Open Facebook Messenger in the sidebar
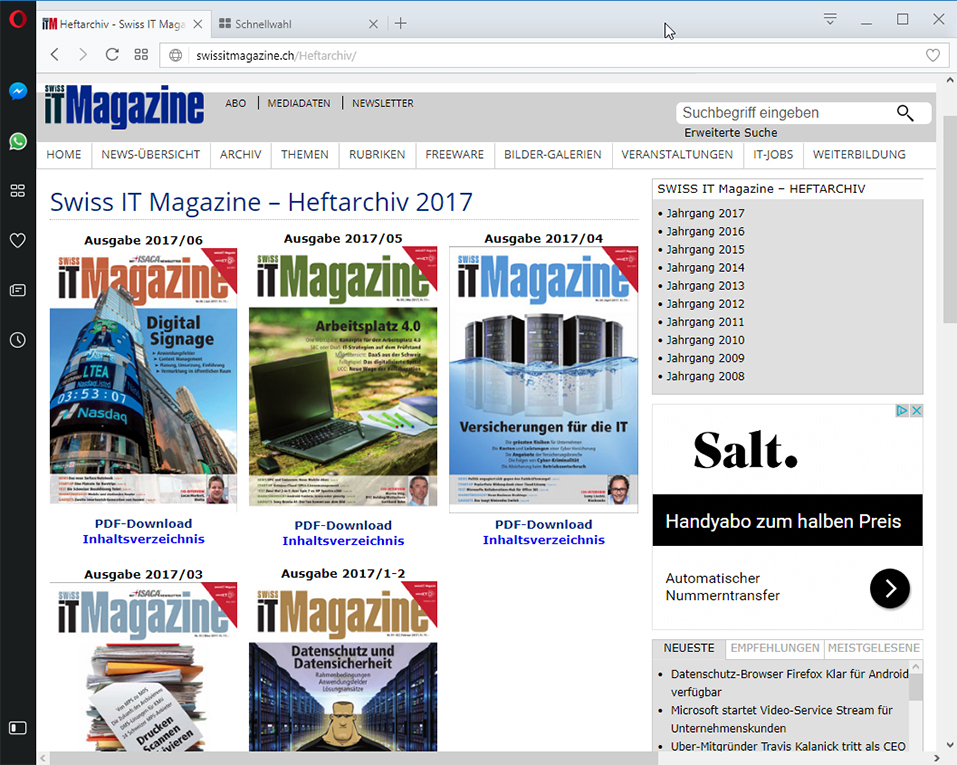The height and width of the screenshot is (765, 957). 18,92
